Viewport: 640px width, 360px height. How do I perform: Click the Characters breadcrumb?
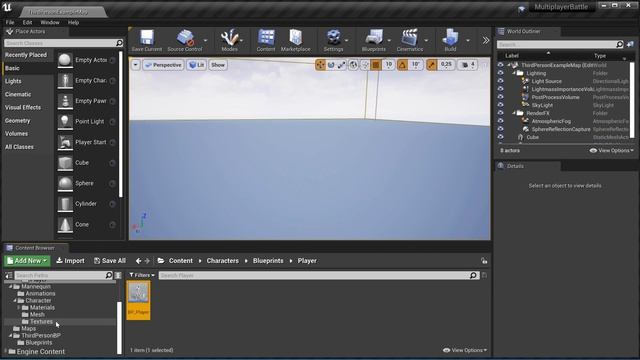tap(222, 261)
